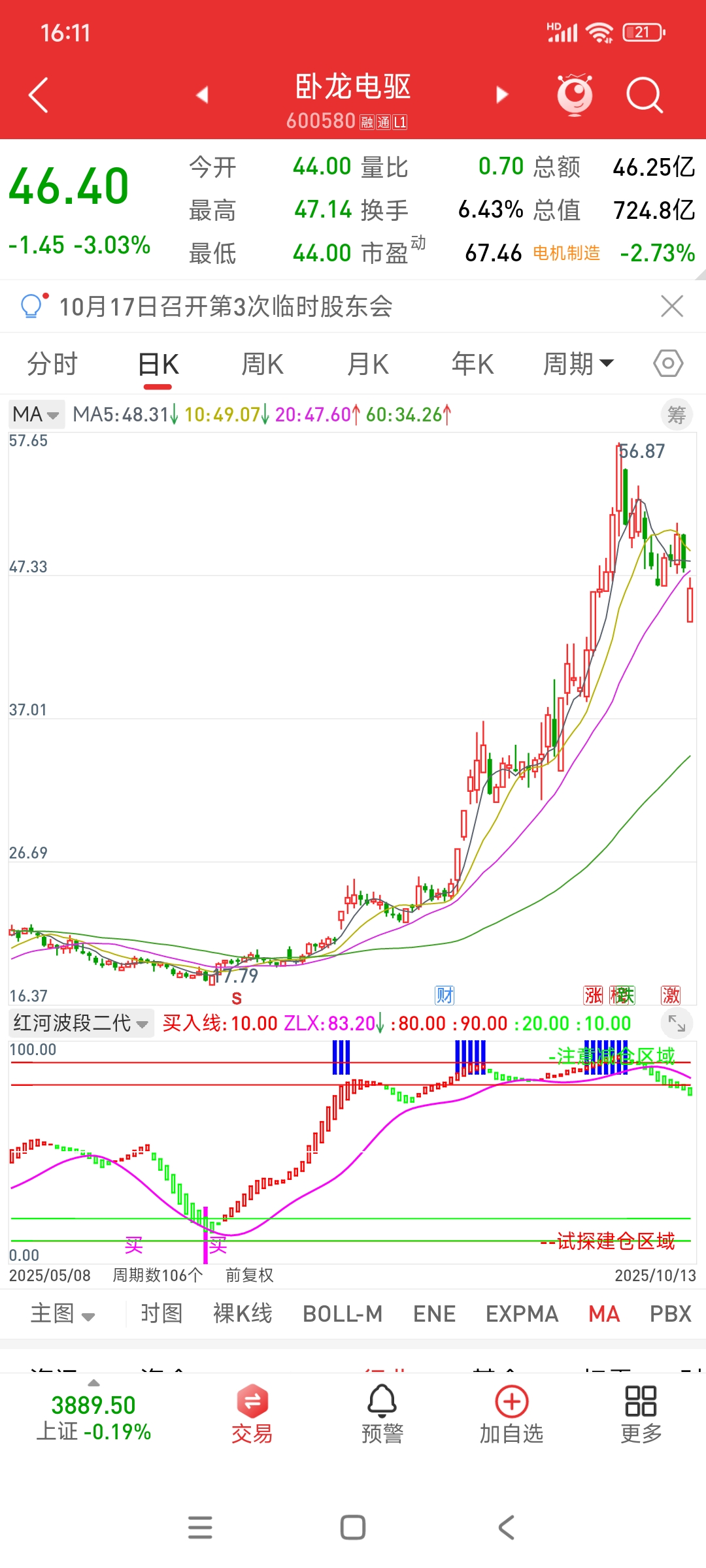
Task: Select the 裸K线 chart mode
Action: click(x=243, y=1313)
